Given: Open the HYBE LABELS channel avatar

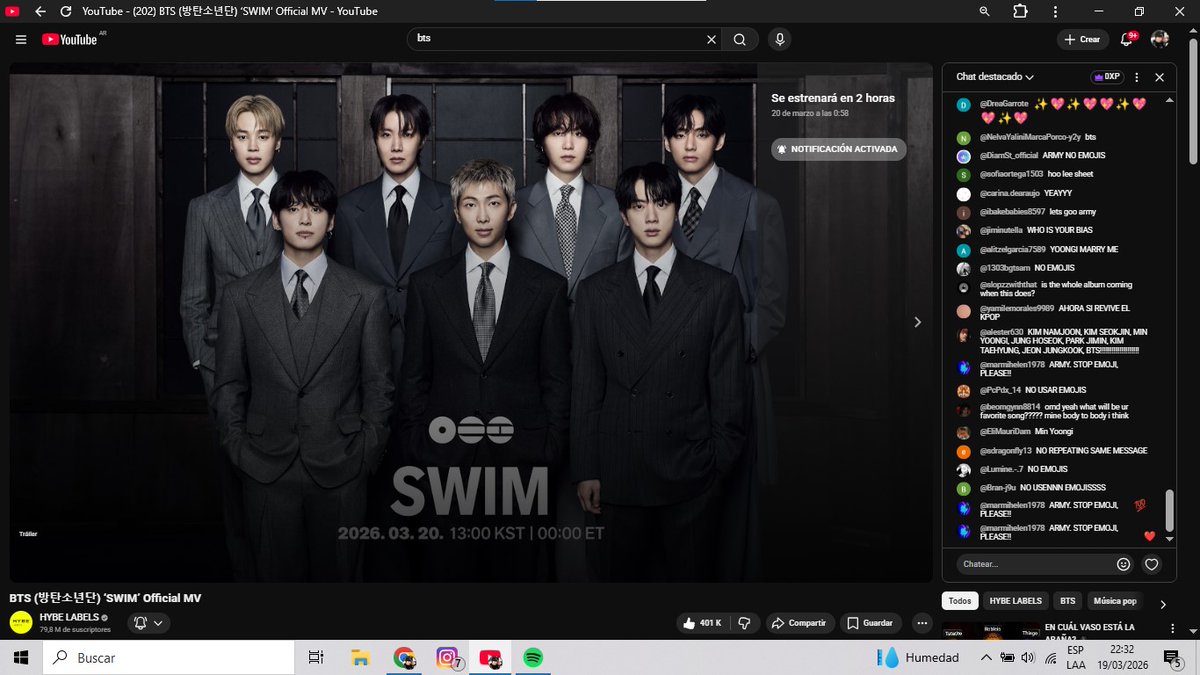Looking at the screenshot, I should pos(20,623).
